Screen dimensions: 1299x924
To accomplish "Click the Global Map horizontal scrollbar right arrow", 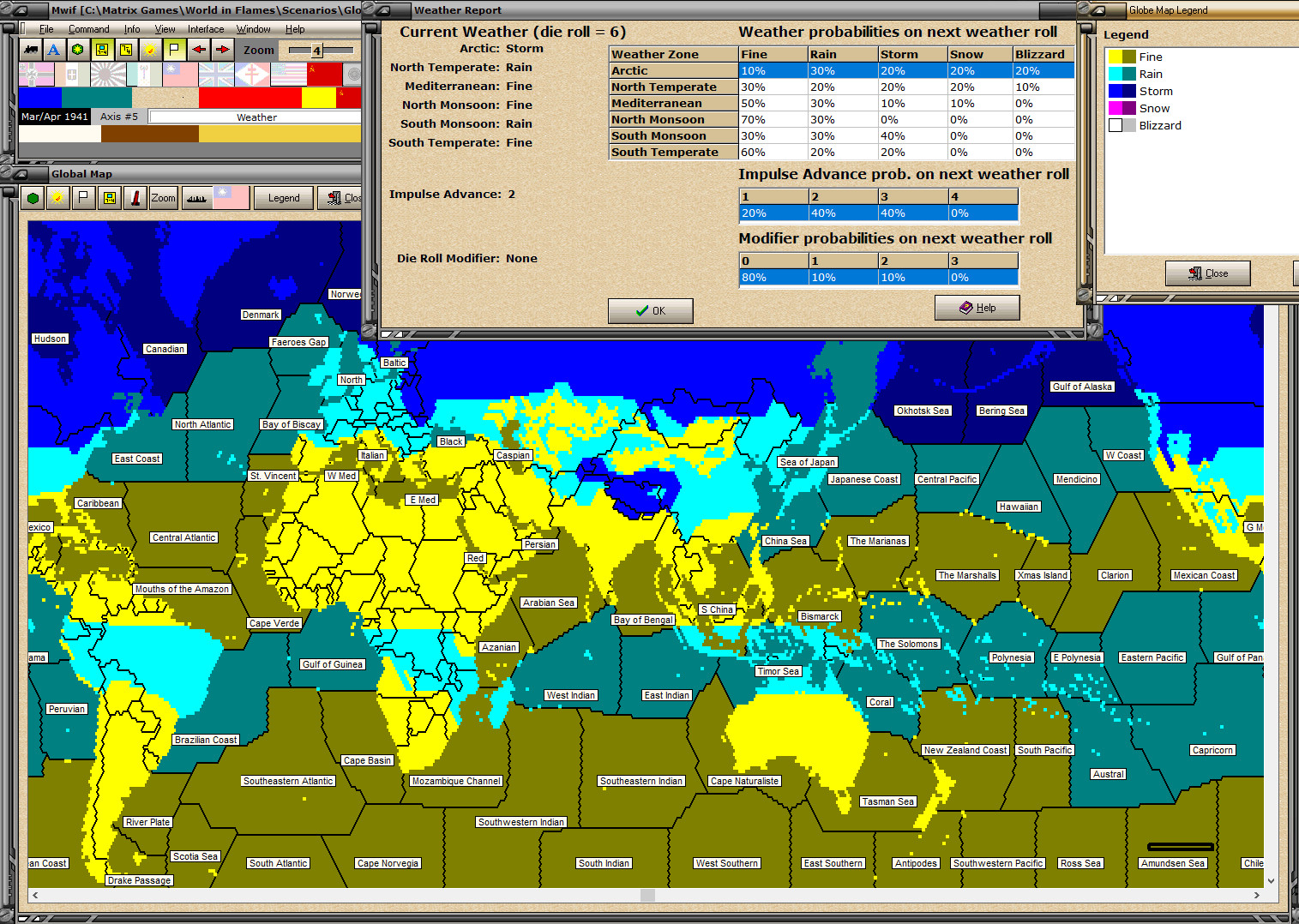I will [x=1257, y=895].
